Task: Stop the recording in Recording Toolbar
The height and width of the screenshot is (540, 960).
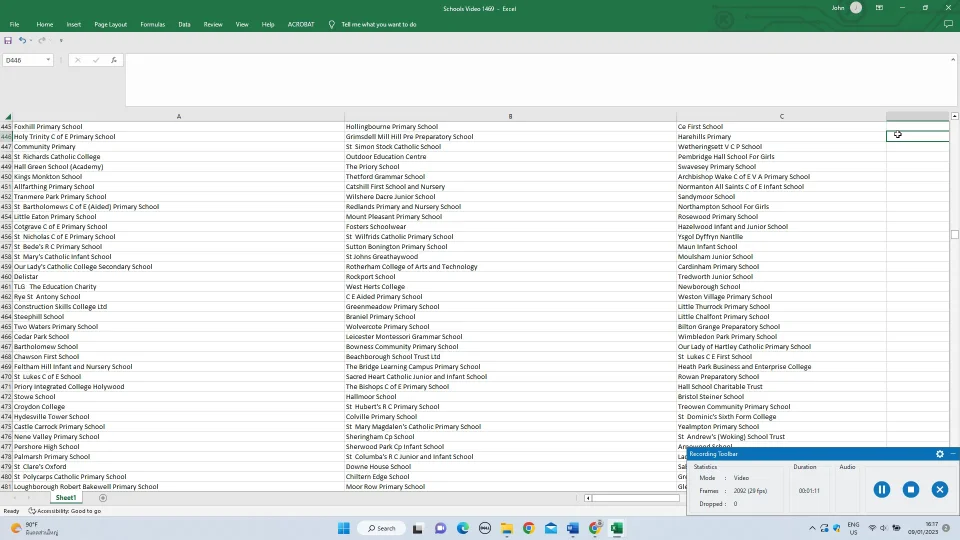Action: point(910,489)
